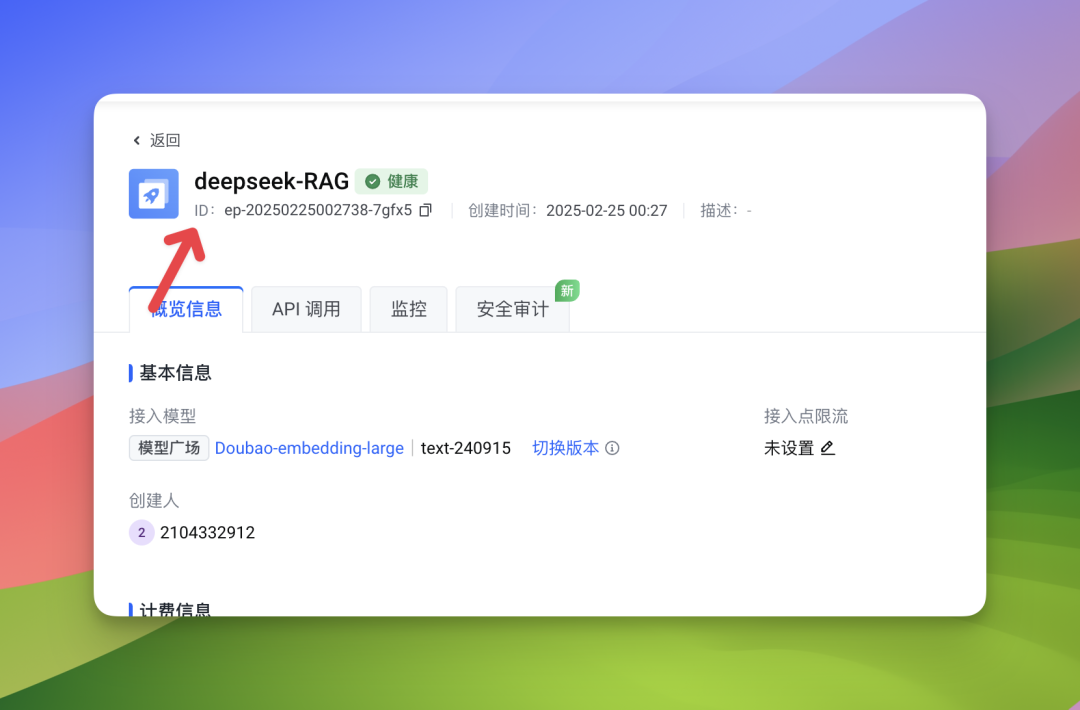Click the deepseek-RAG endpoint title
The width and height of the screenshot is (1080, 710).
(271, 181)
